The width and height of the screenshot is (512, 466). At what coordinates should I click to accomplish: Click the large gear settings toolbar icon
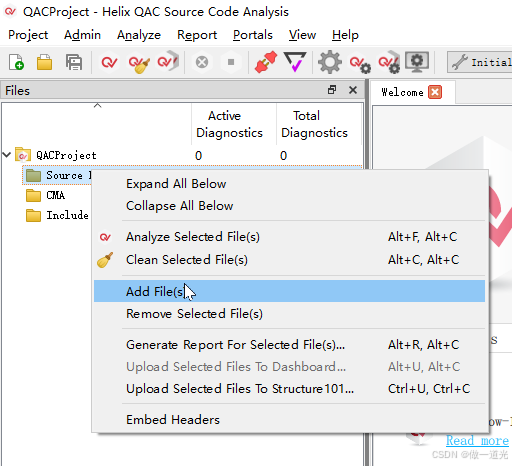coord(330,62)
